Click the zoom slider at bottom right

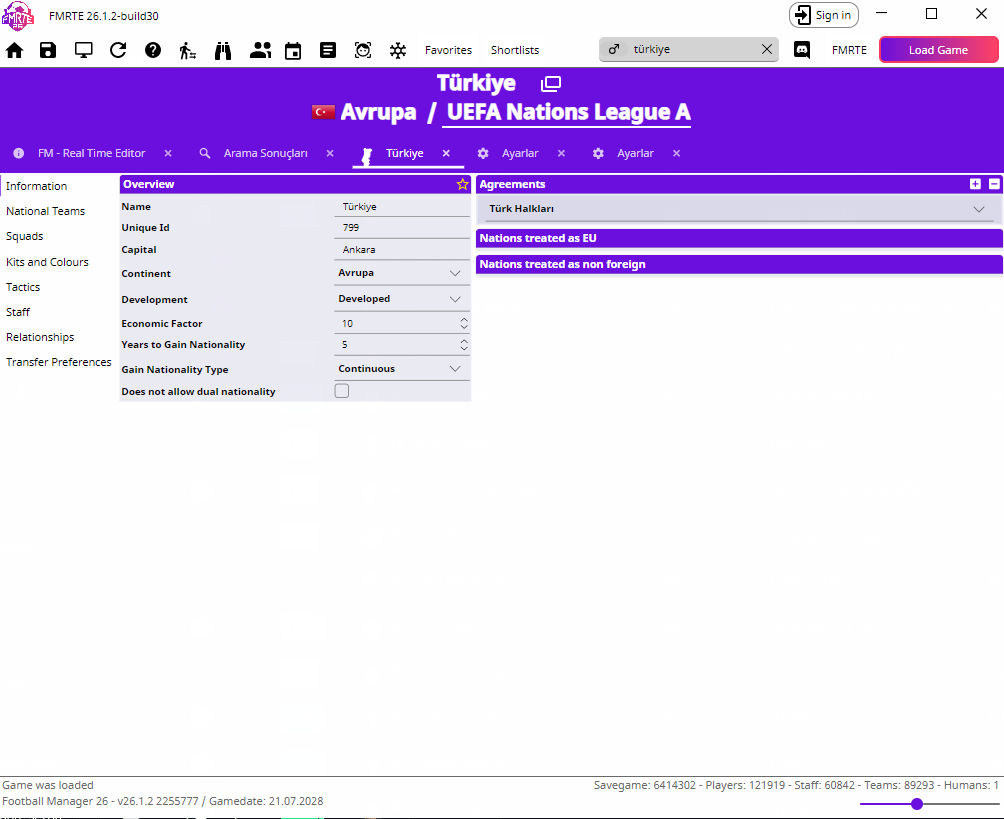pos(917,804)
